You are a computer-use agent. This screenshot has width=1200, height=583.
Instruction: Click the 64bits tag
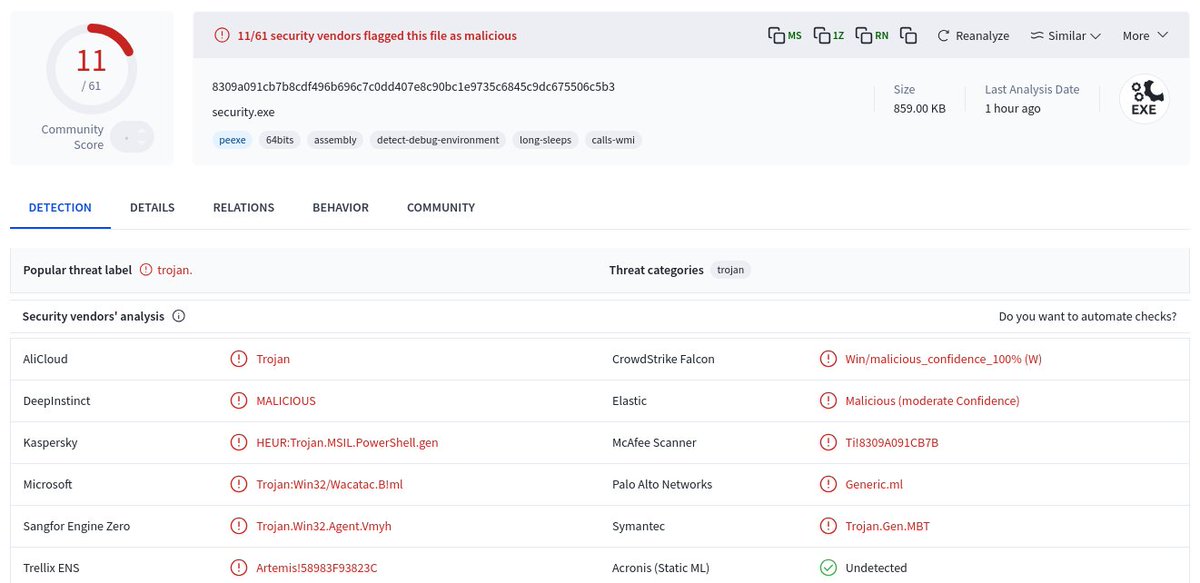point(280,140)
